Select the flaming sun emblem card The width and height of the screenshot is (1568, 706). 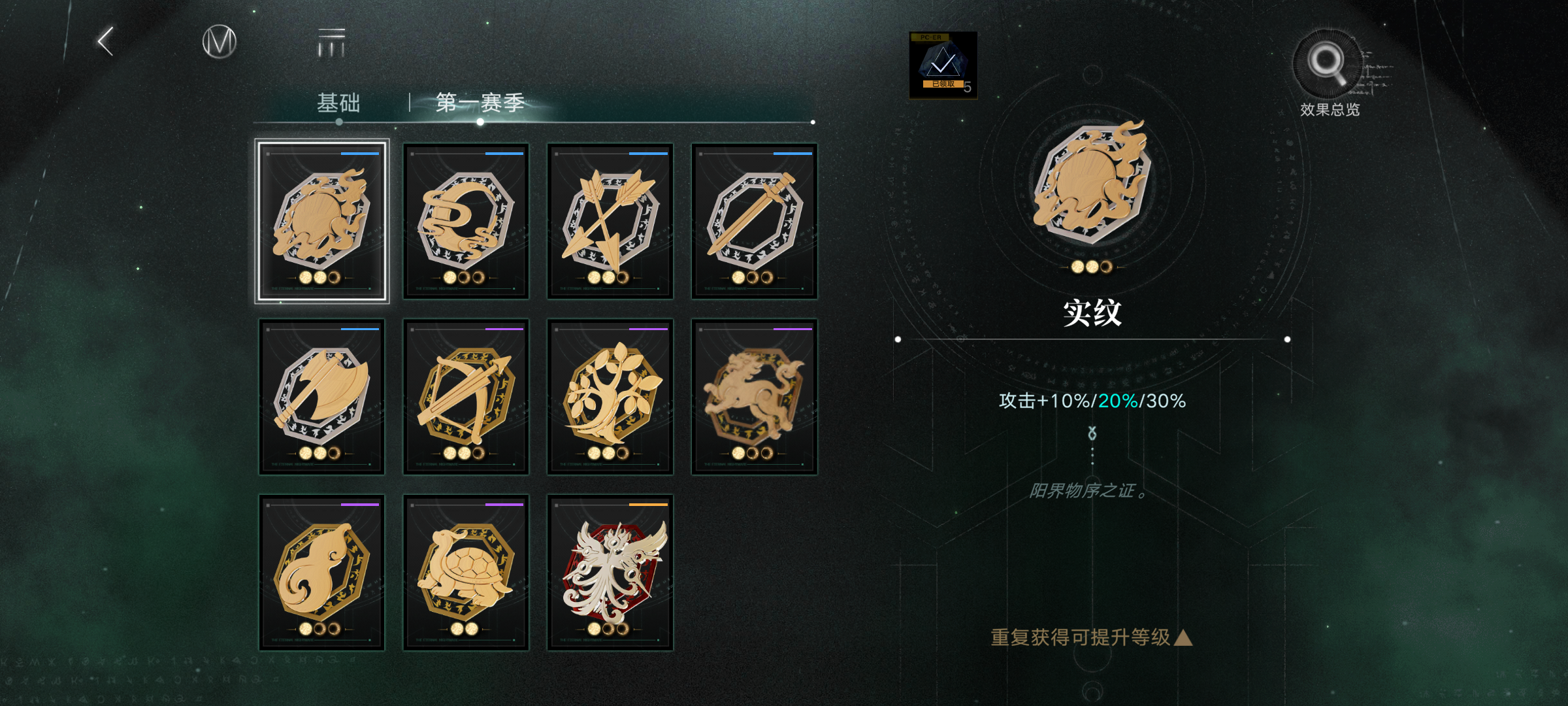[x=321, y=221]
